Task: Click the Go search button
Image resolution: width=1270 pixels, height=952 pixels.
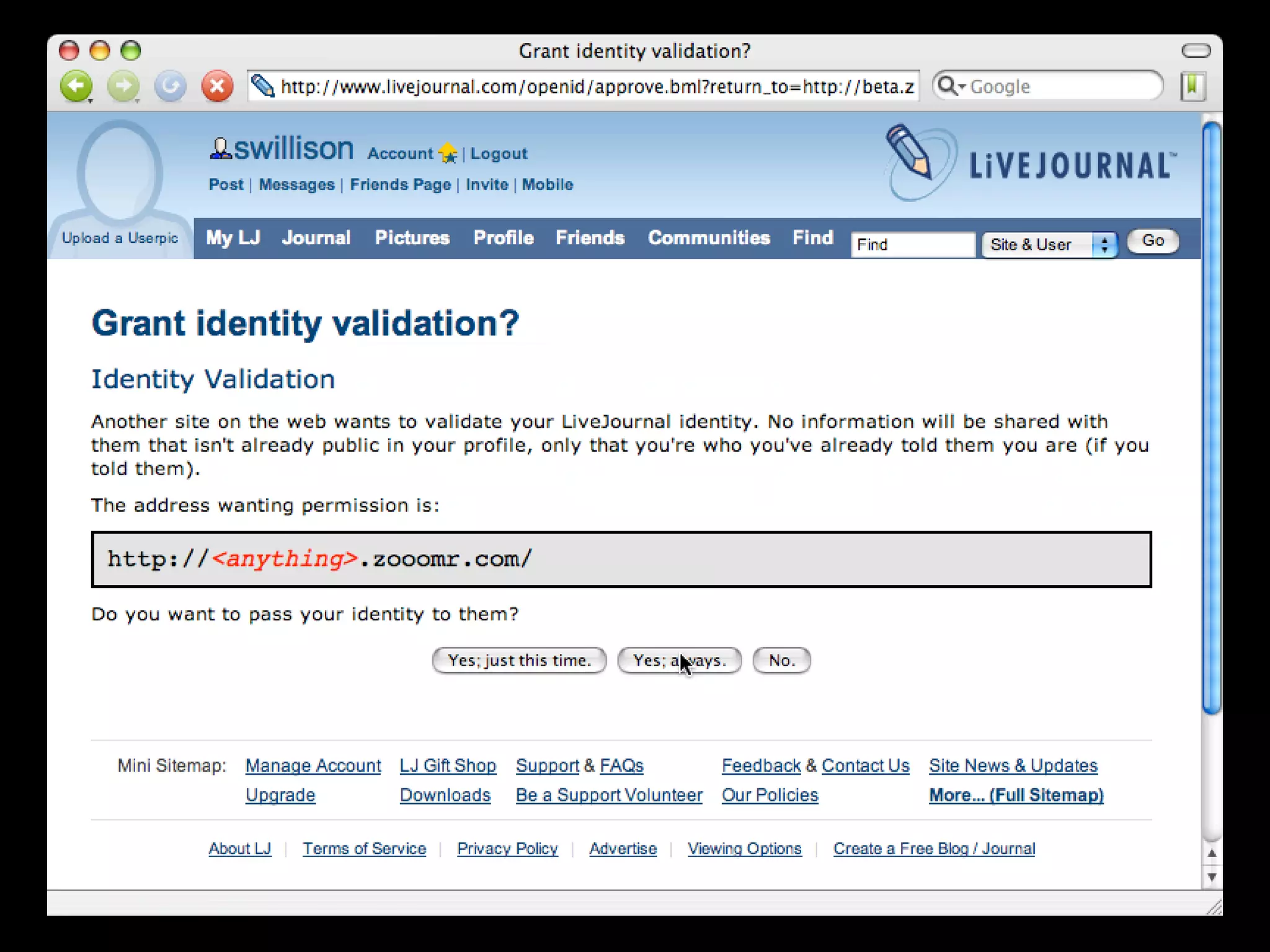Action: tap(1153, 240)
